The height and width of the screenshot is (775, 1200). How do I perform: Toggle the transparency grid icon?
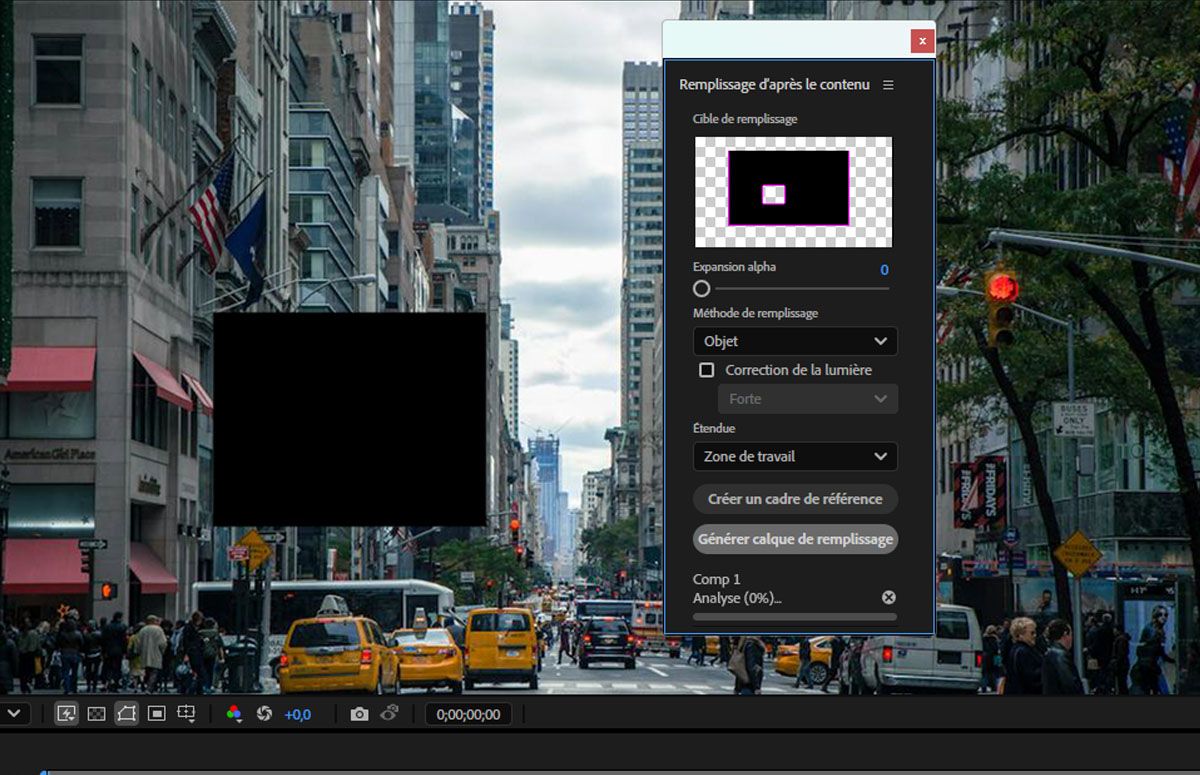tap(96, 714)
